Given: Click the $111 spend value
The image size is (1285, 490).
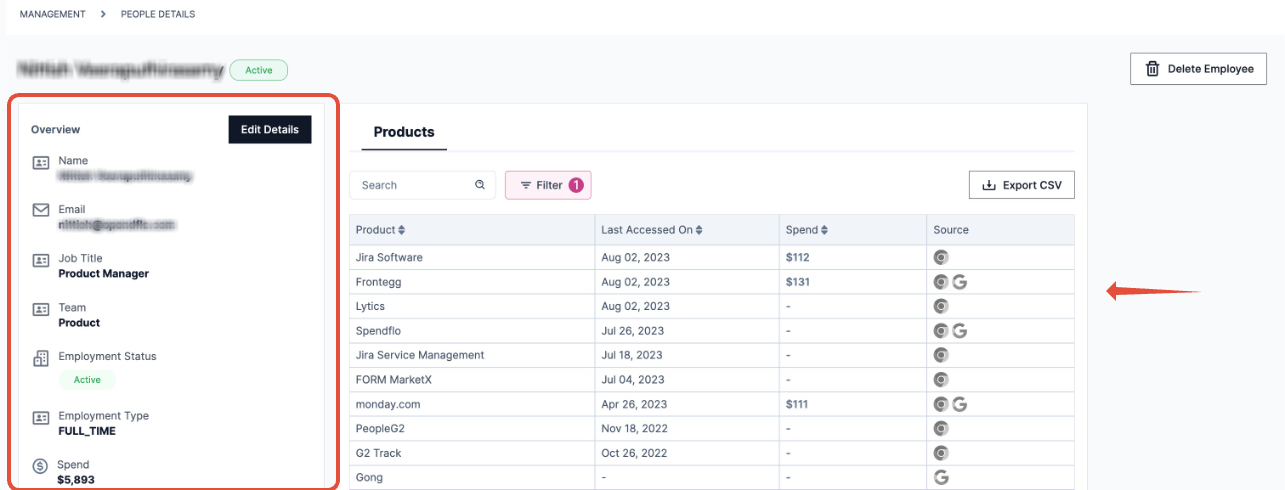Looking at the screenshot, I should [797, 404].
